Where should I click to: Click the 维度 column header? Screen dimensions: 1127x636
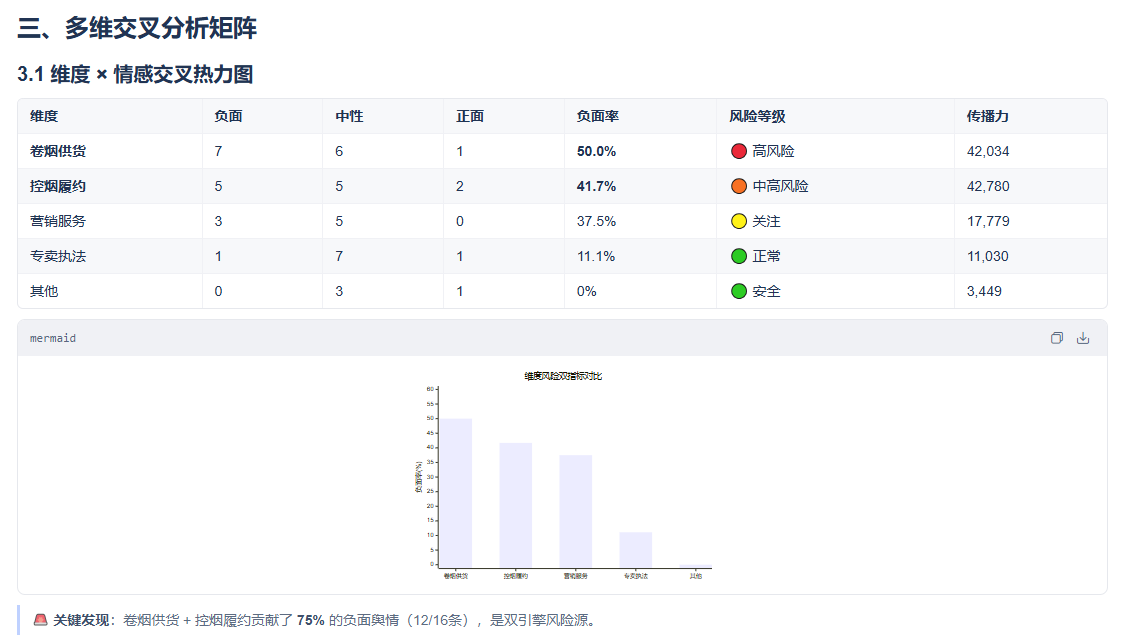pos(44,116)
